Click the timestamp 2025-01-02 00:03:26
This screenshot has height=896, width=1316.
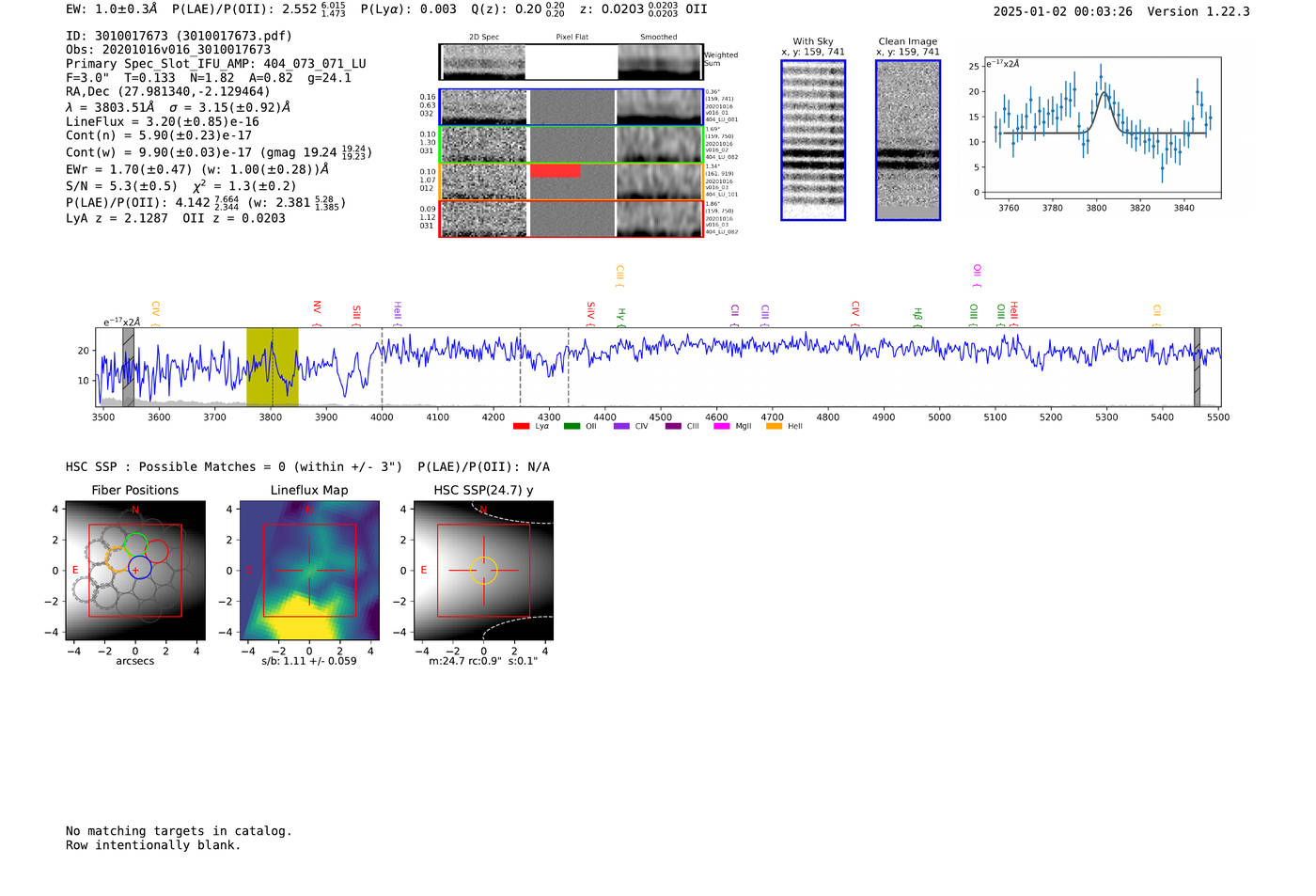[1062, 11]
